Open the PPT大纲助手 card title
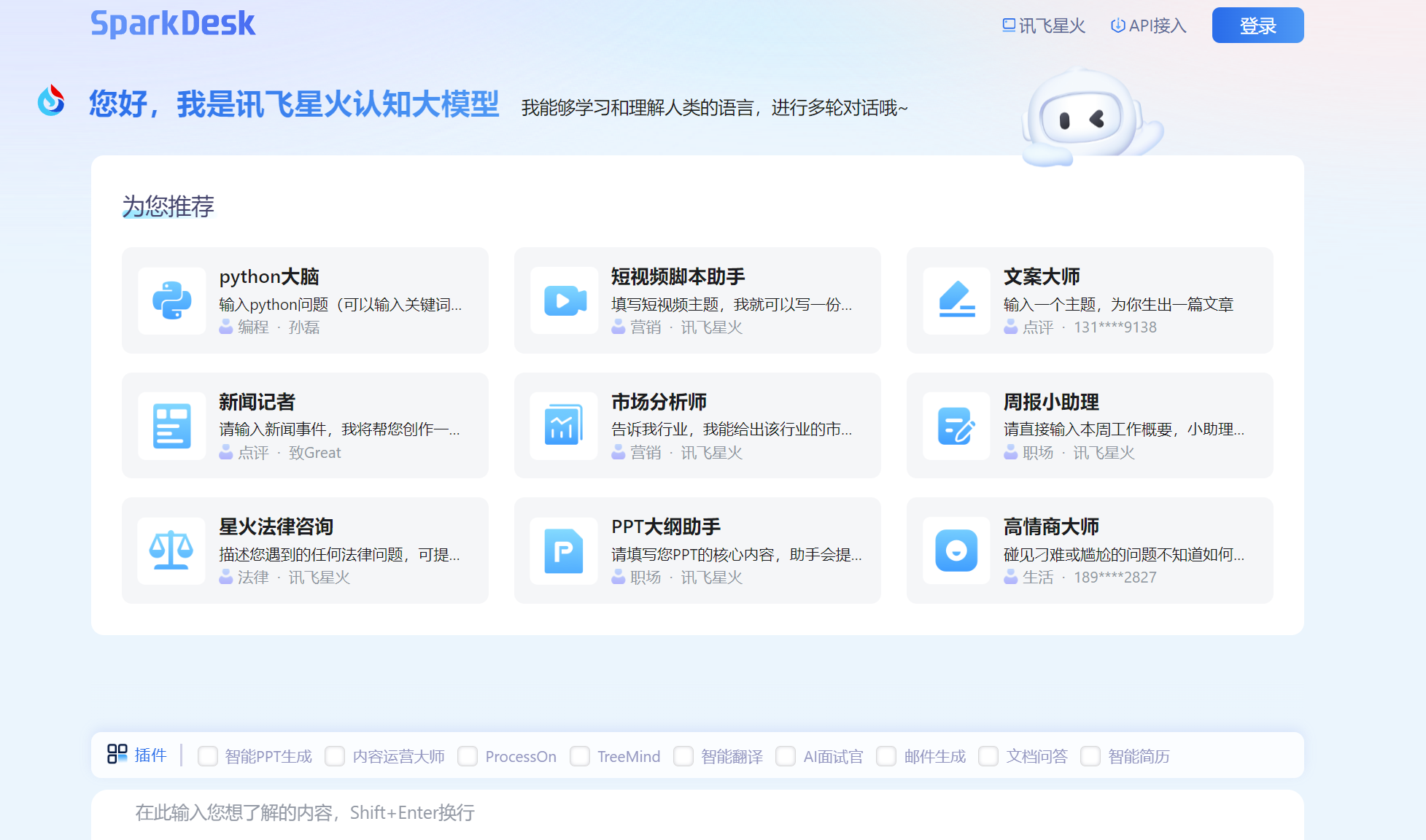Image resolution: width=1426 pixels, height=840 pixels. (666, 526)
